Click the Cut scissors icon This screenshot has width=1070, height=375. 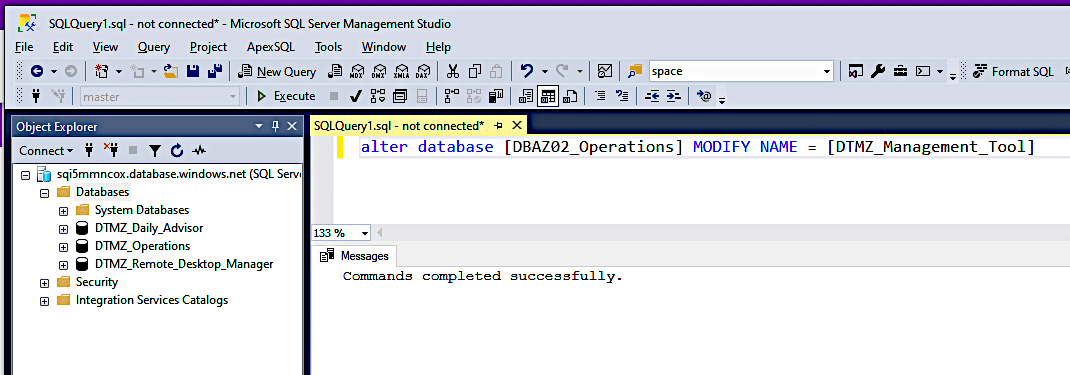[452, 72]
